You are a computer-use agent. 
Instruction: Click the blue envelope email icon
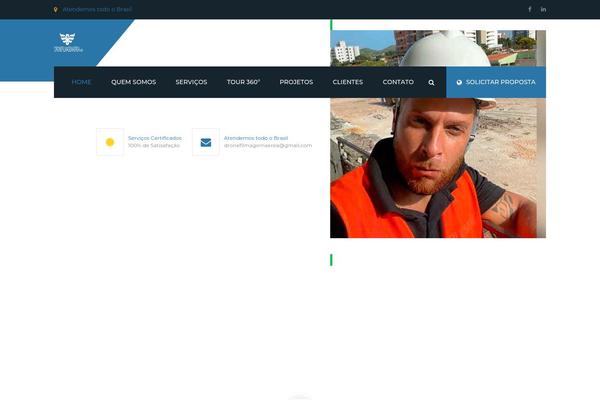pos(206,142)
